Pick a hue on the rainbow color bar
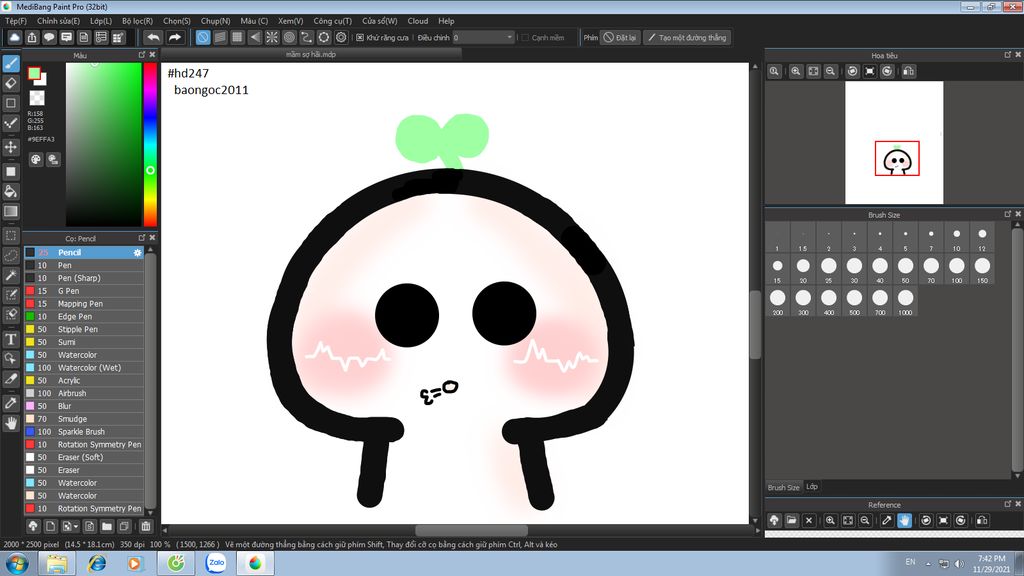 pos(150,145)
